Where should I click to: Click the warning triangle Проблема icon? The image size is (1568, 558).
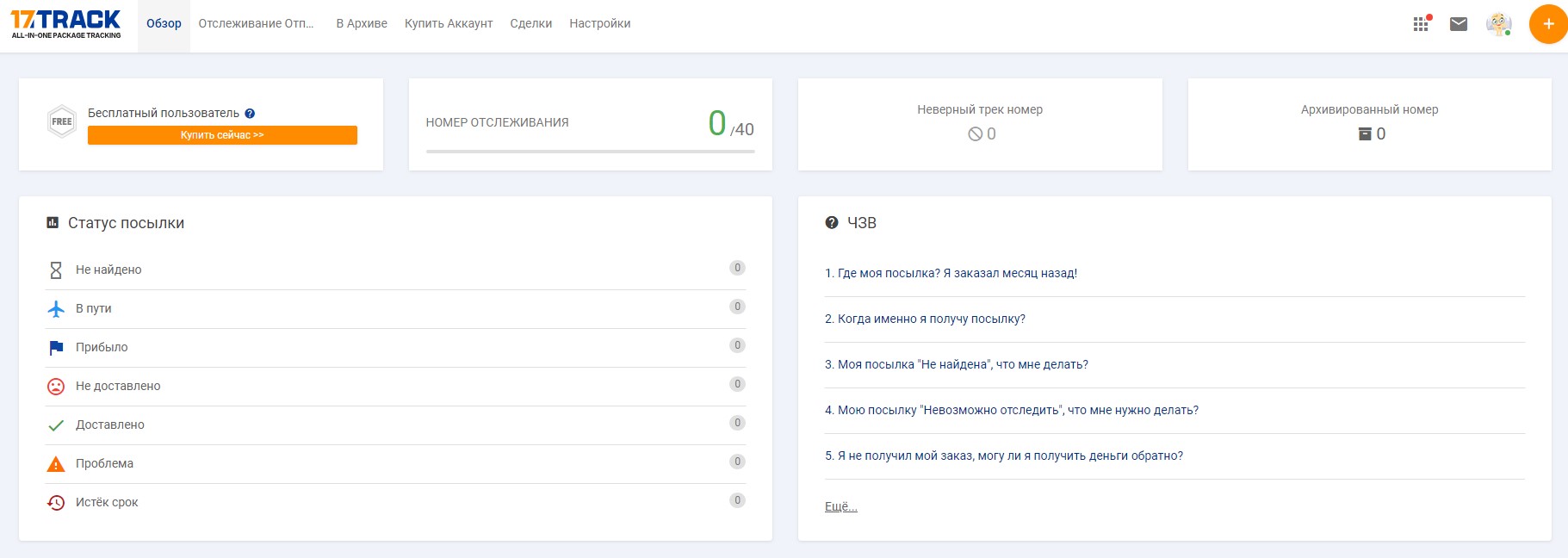point(56,464)
